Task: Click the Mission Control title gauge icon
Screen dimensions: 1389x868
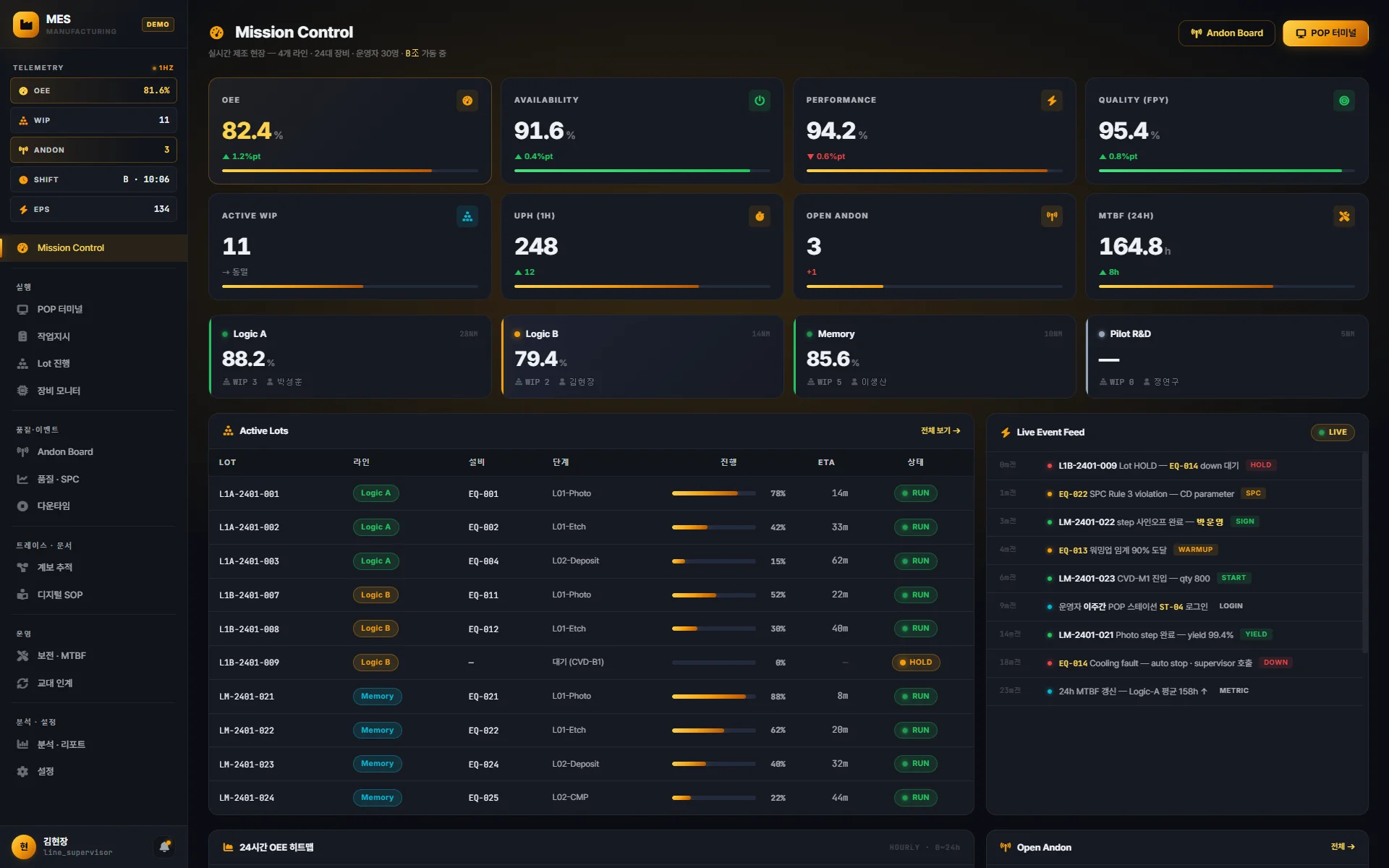Action: point(216,33)
